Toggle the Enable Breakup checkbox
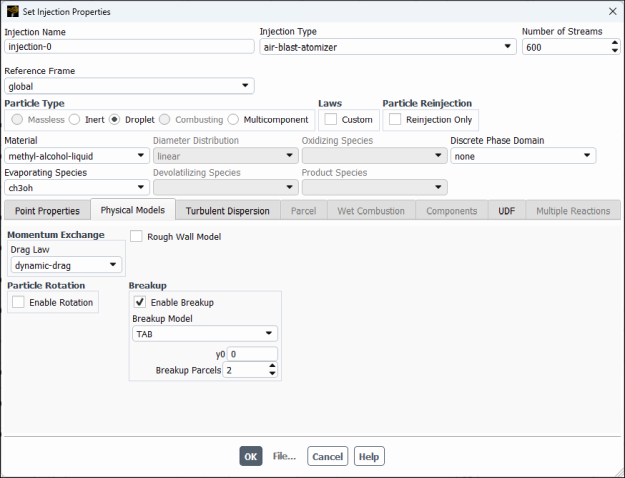 click(141, 302)
